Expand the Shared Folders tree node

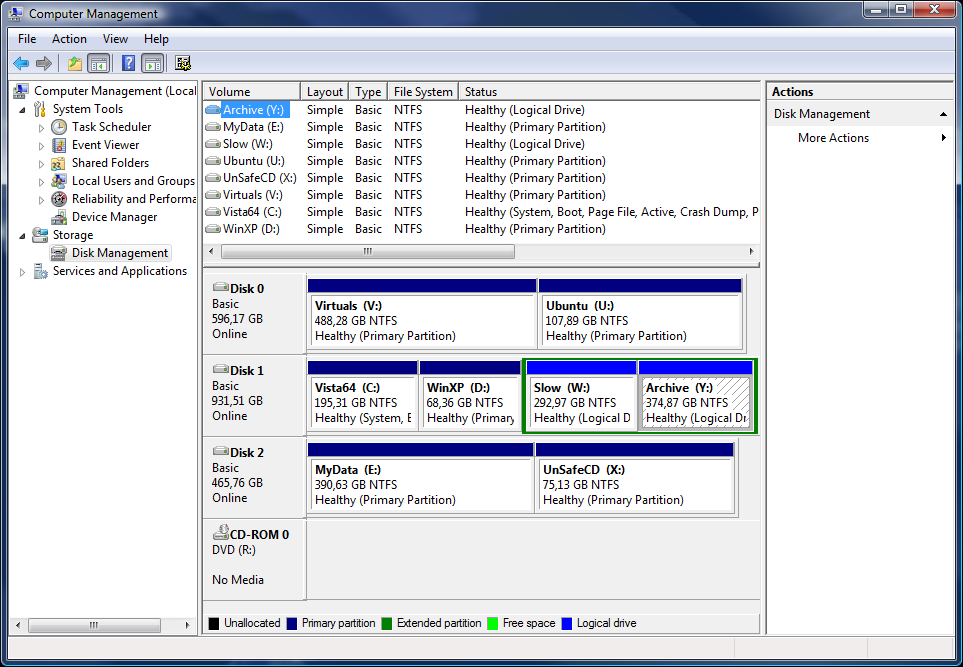pyautogui.click(x=41, y=163)
